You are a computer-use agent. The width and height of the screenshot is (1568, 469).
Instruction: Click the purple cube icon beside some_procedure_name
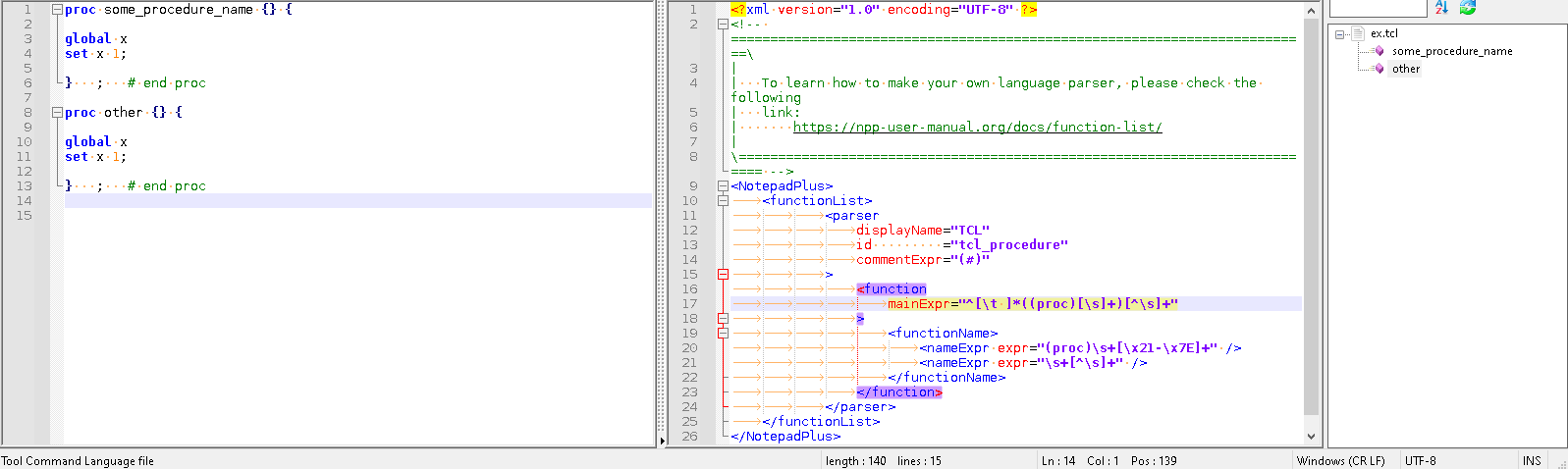(x=1379, y=51)
